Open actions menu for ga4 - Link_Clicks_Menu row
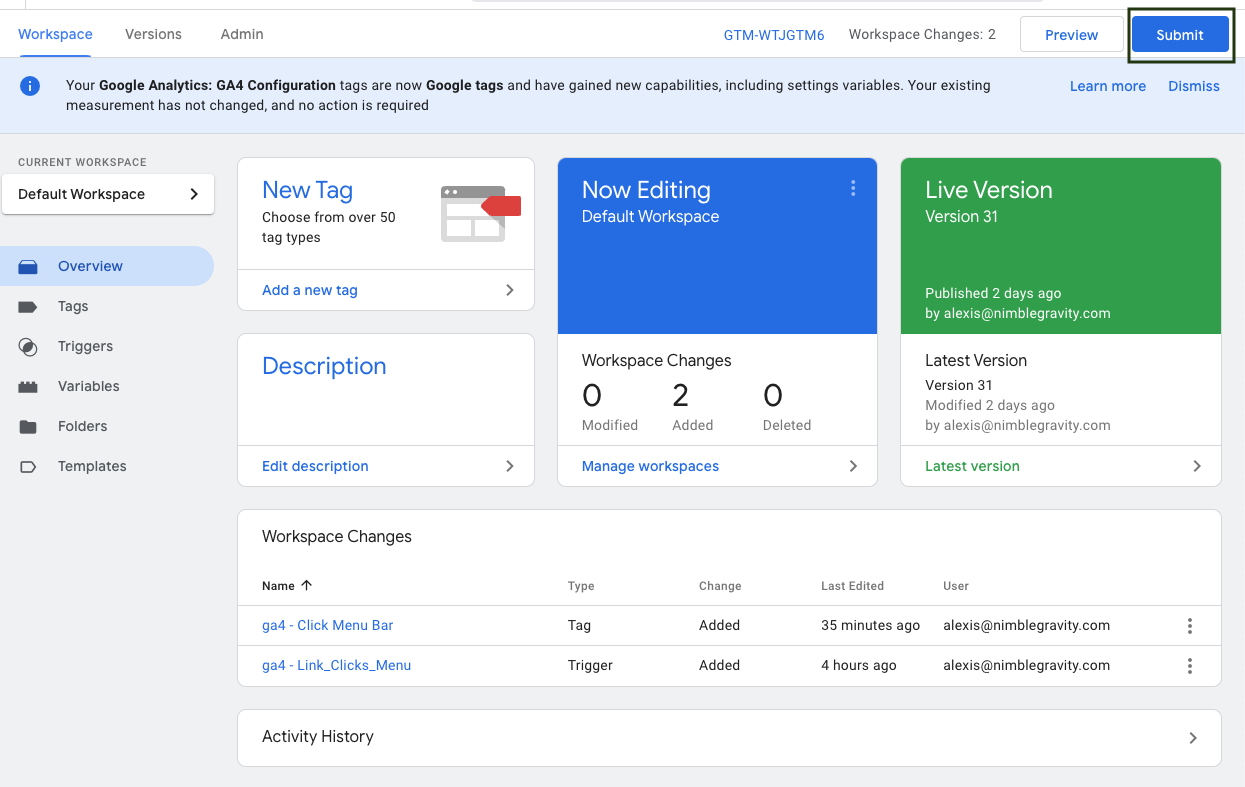 (x=1190, y=666)
